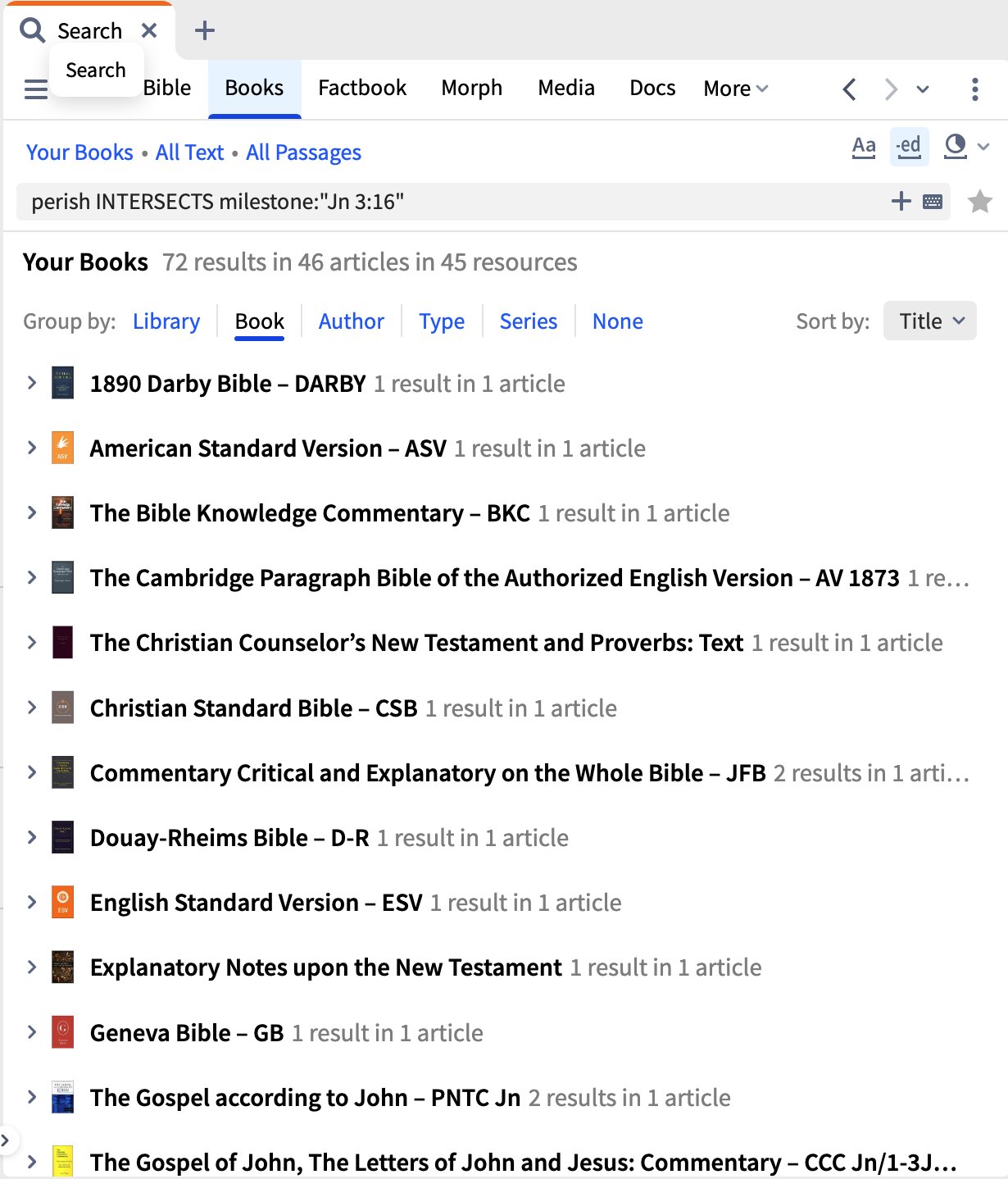Open a new tab with the plus icon
Screen dimensions: 1008x1179
(x=204, y=30)
